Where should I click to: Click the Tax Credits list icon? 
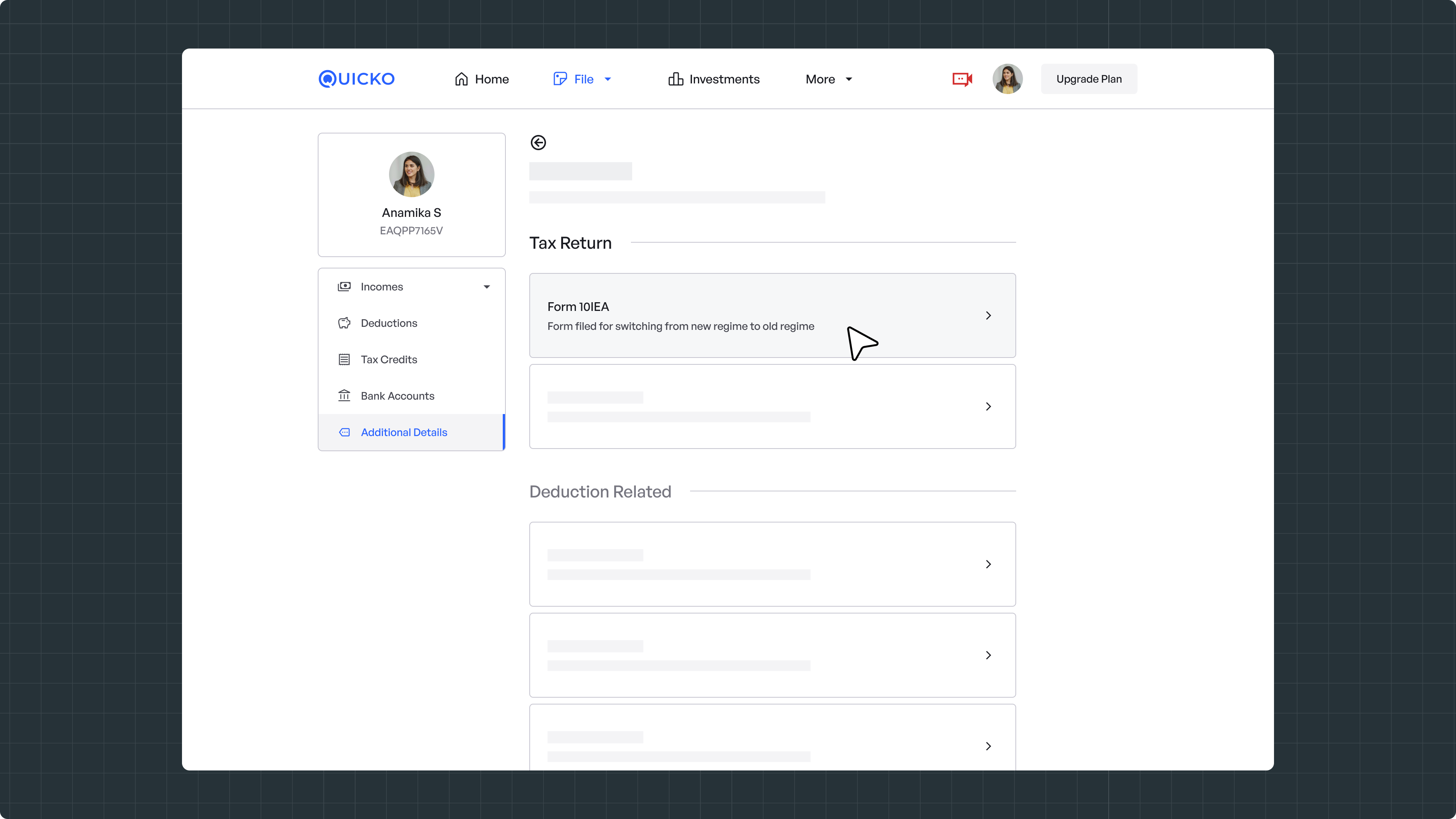(344, 359)
